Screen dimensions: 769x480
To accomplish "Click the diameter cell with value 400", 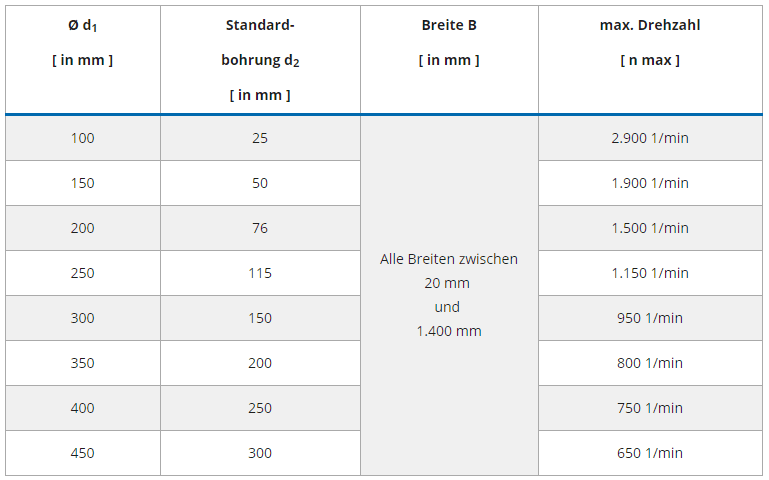I will [83, 408].
